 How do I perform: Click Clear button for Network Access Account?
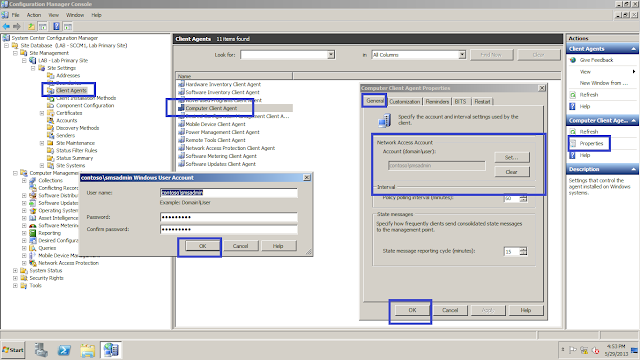coord(512,172)
